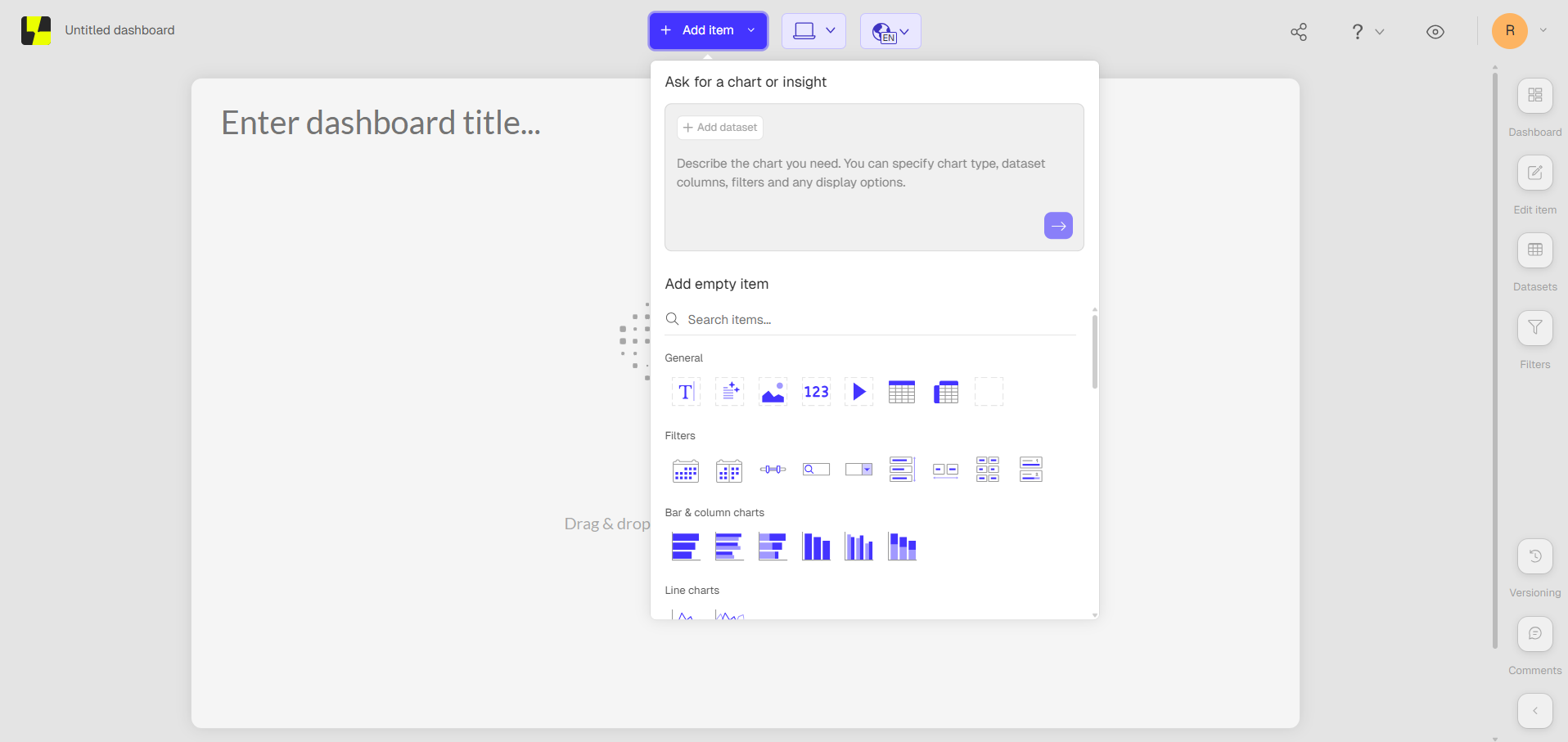Open the share dashboard icon
The width and height of the screenshot is (1568, 742).
[x=1299, y=32]
